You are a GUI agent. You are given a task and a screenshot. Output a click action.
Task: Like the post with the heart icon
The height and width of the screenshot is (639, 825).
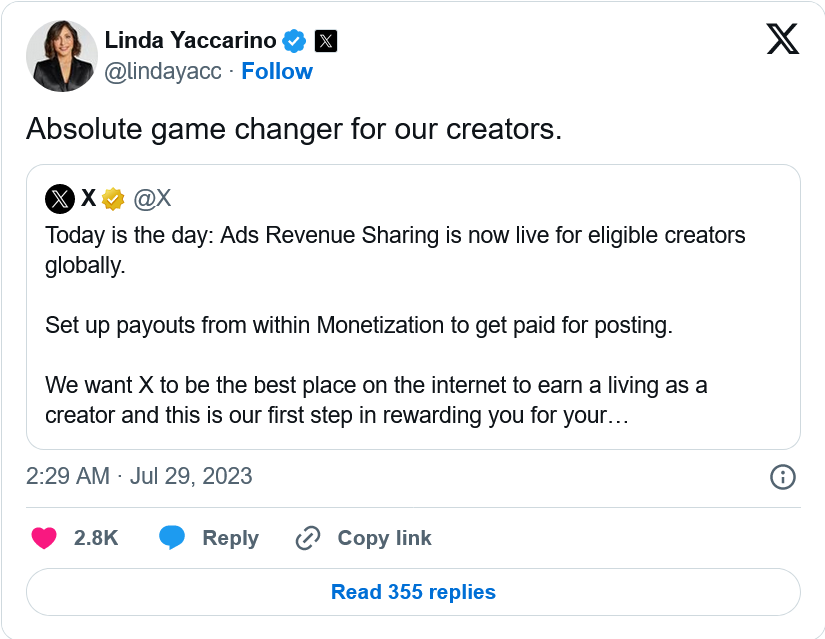44,538
